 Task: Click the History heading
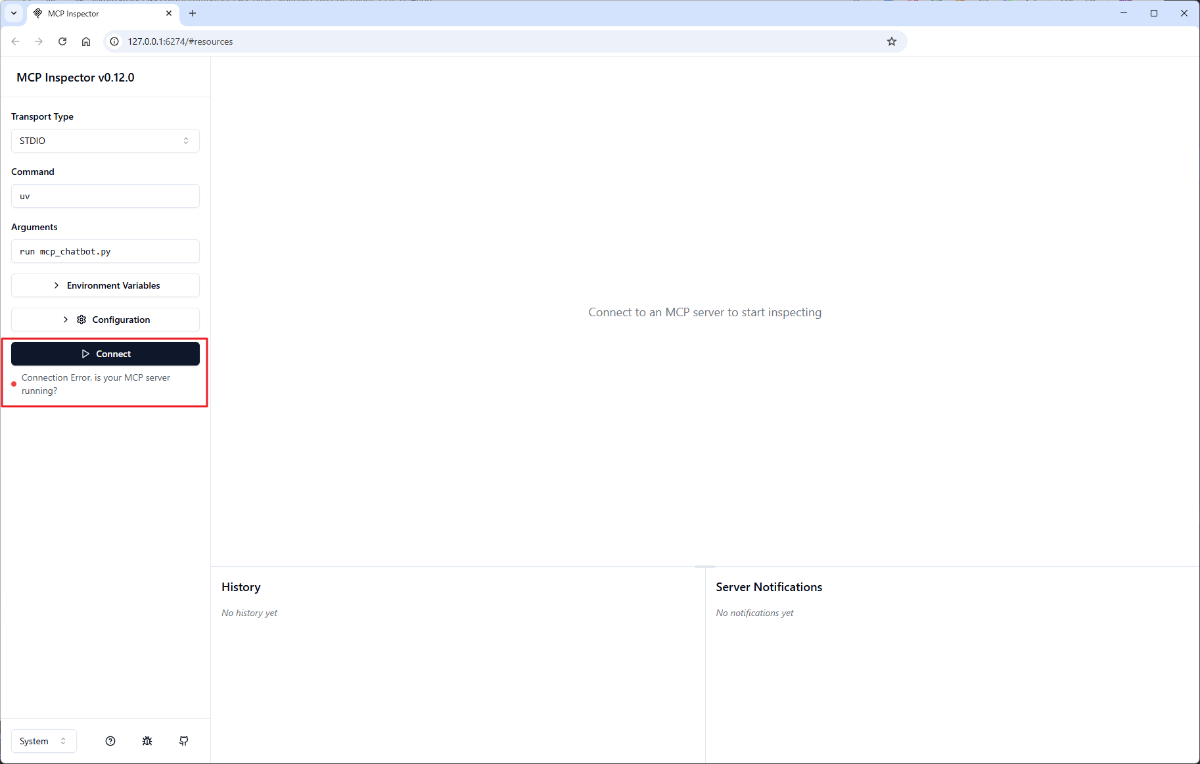tap(241, 587)
